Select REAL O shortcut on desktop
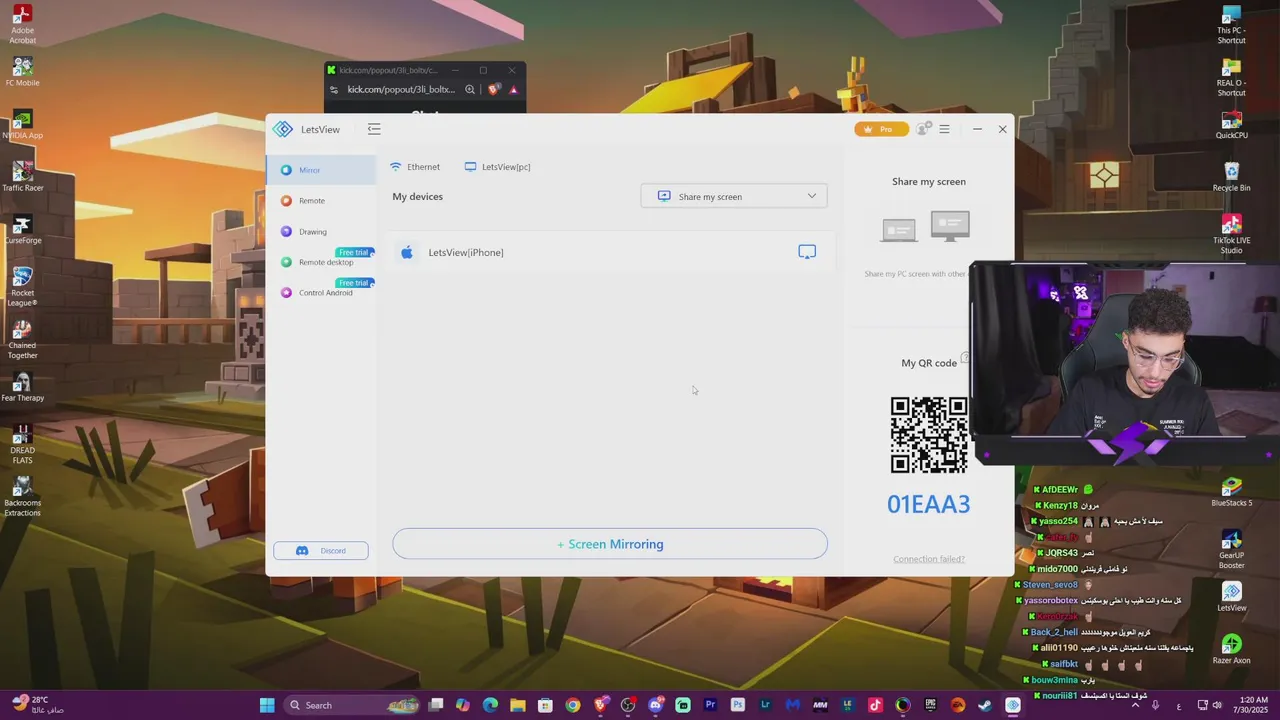Image resolution: width=1280 pixels, height=720 pixels. coord(1231,77)
